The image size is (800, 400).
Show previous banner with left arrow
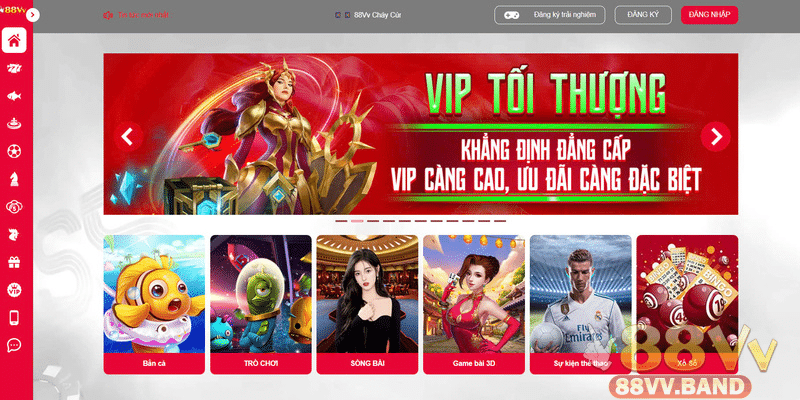click(x=129, y=137)
